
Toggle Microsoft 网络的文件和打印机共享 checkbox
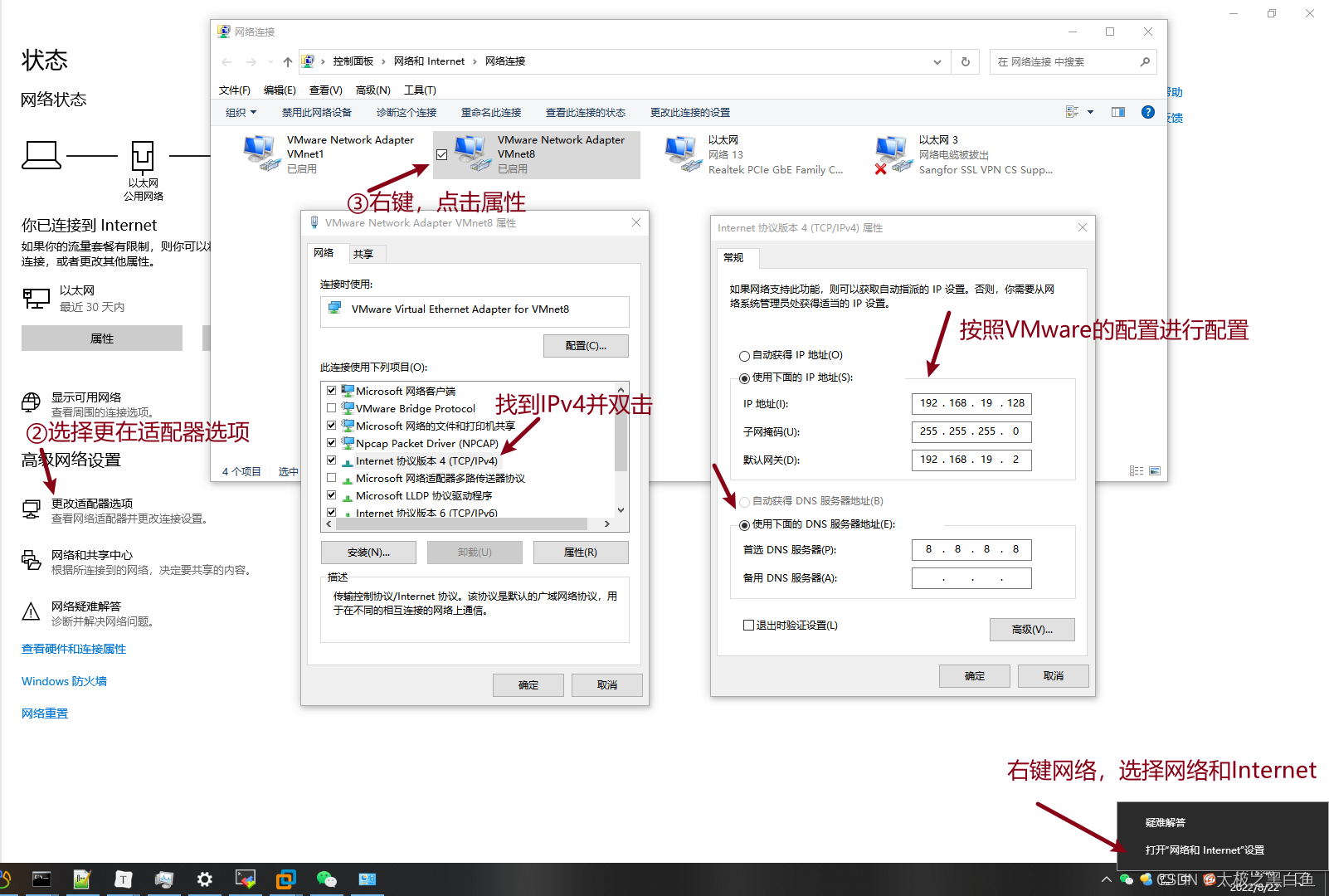(x=332, y=425)
